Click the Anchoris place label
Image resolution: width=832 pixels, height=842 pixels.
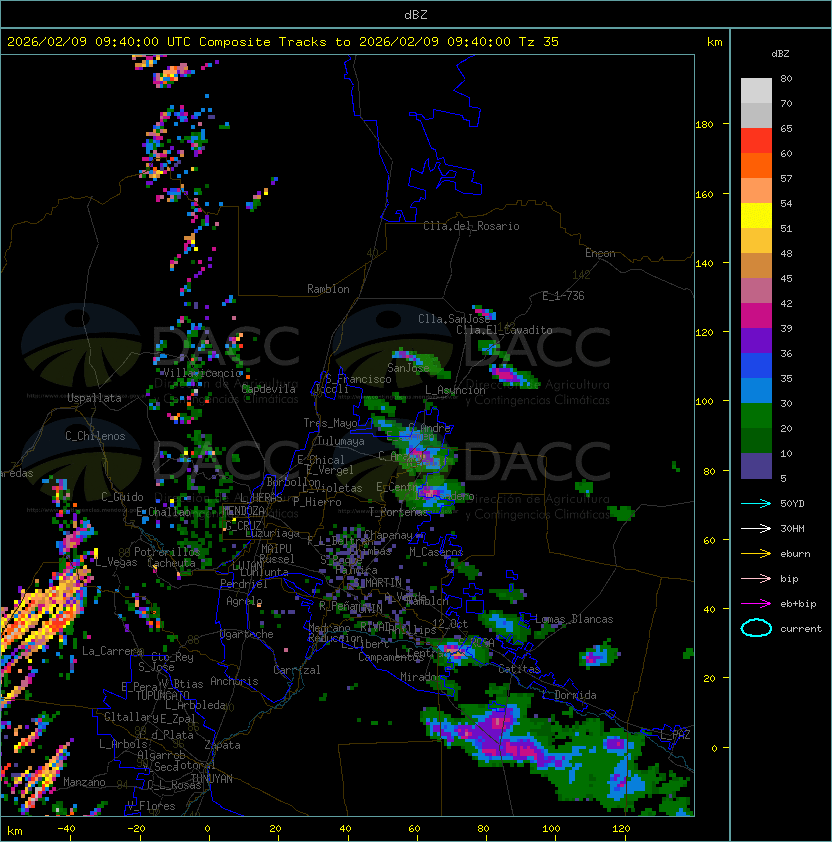(234, 681)
